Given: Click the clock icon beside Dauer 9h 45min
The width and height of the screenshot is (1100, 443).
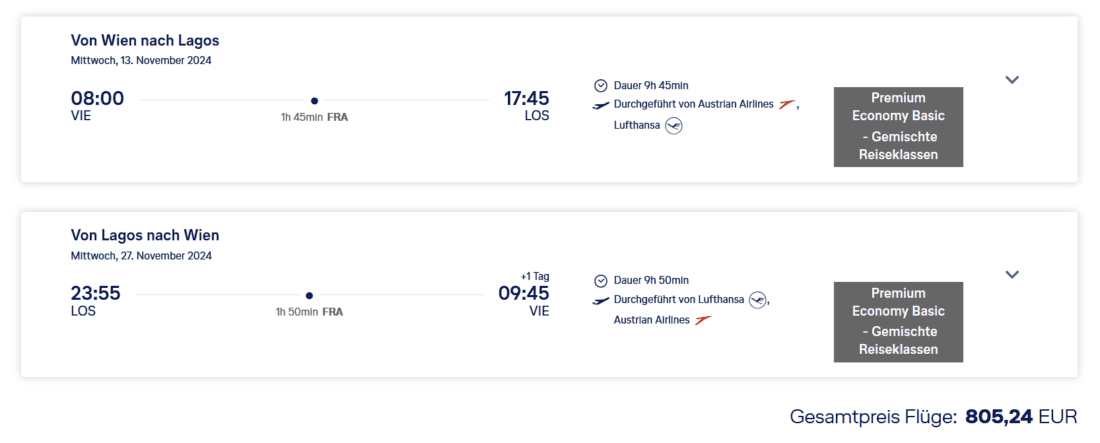Looking at the screenshot, I should [601, 86].
